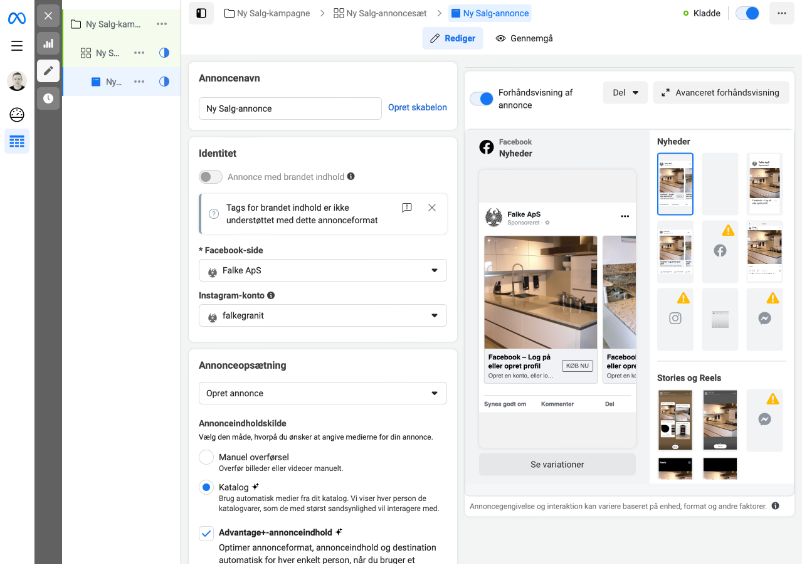The width and height of the screenshot is (802, 564).
Task: Click the question mark icon in notice
Action: tap(214, 214)
